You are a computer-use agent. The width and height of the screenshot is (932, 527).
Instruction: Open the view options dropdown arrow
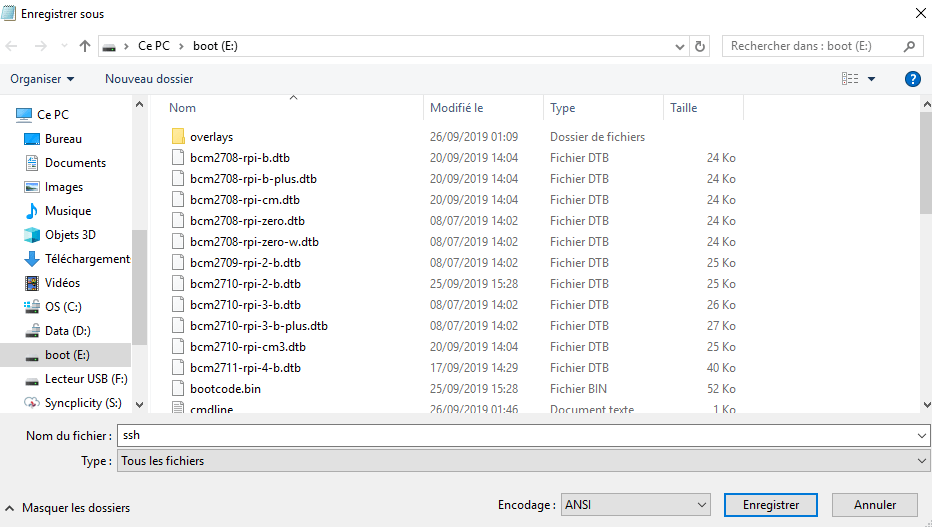pos(871,79)
